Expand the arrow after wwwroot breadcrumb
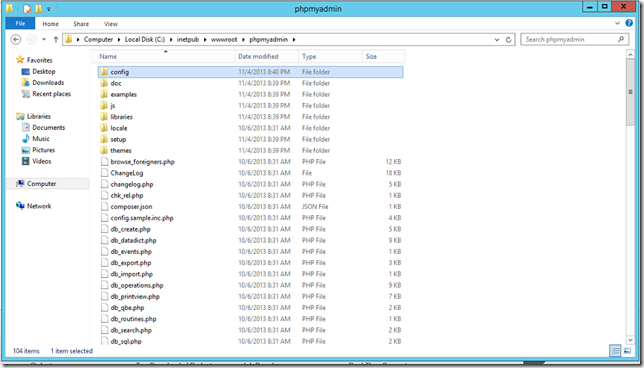The image size is (644, 368). 244,40
